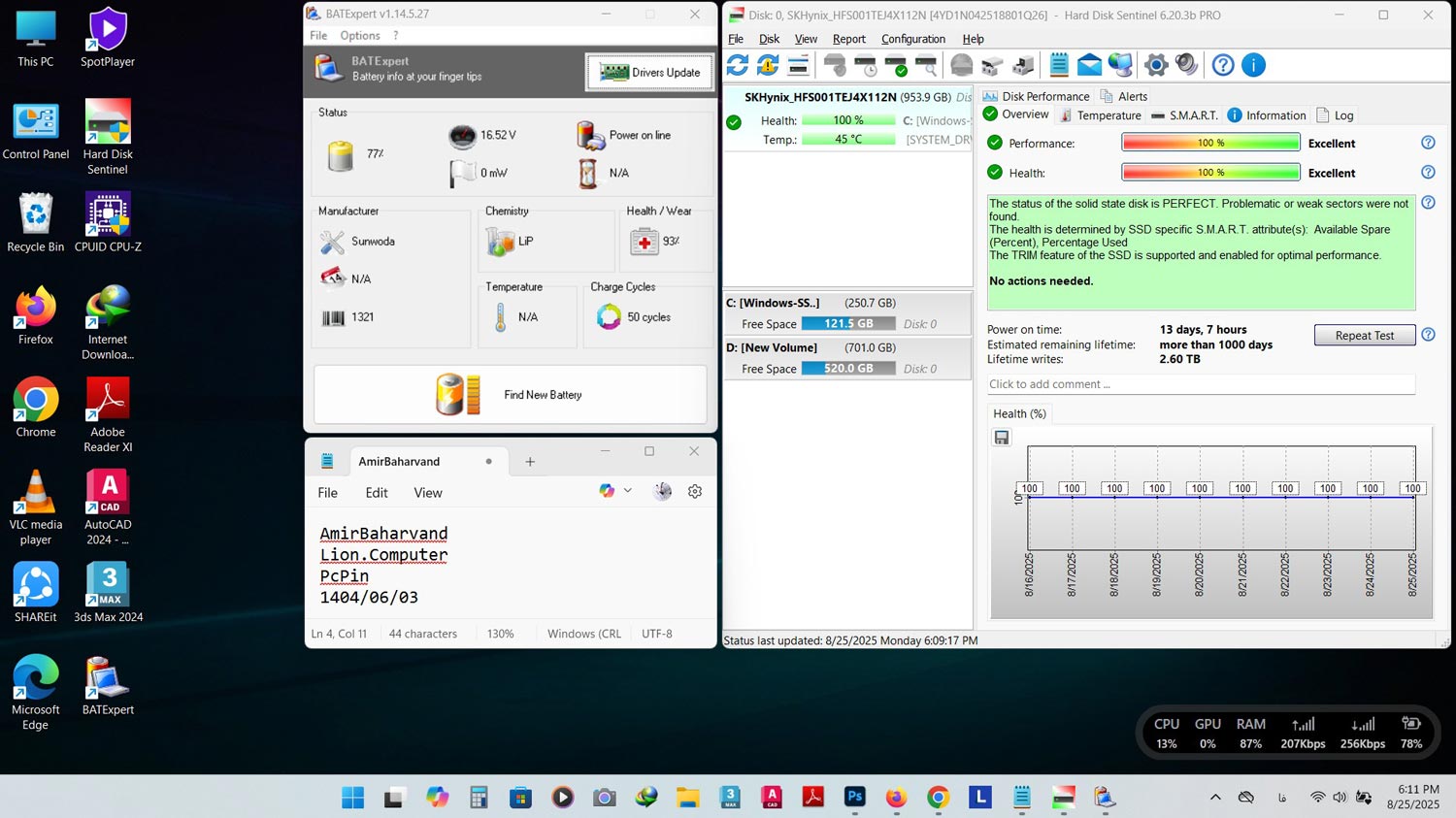
Task: Click the Performance 100 % gradient bar
Action: 1210,143
